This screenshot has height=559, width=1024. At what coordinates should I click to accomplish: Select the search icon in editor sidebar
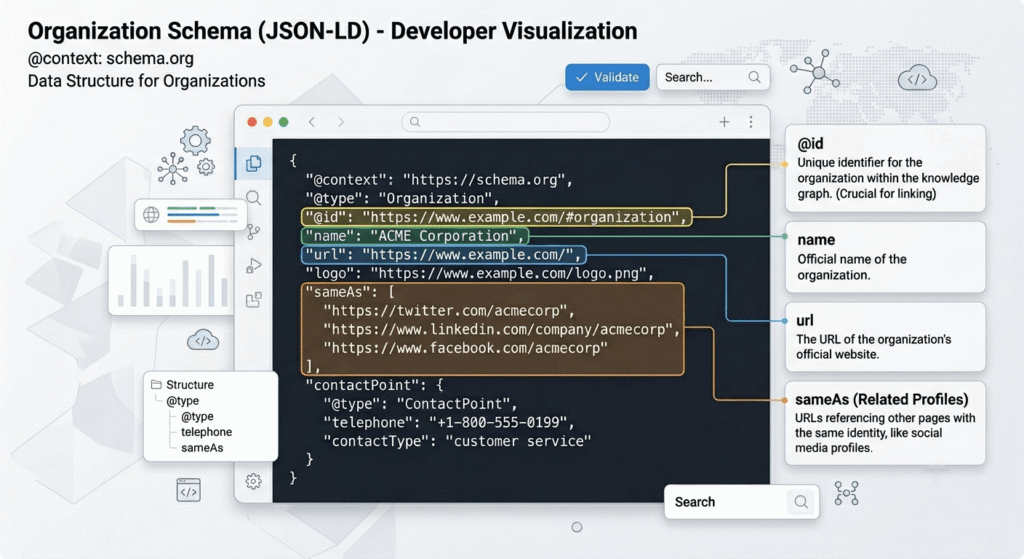(253, 198)
